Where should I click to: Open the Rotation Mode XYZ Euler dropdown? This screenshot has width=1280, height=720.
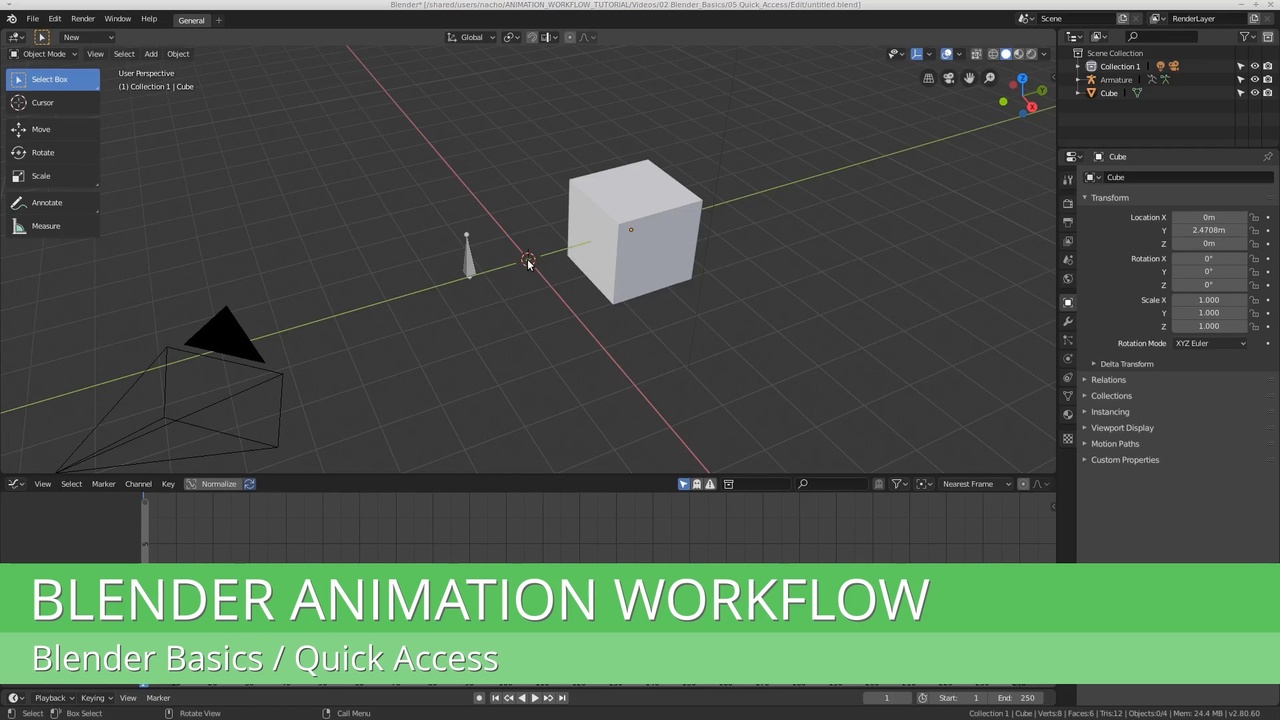pos(1211,343)
